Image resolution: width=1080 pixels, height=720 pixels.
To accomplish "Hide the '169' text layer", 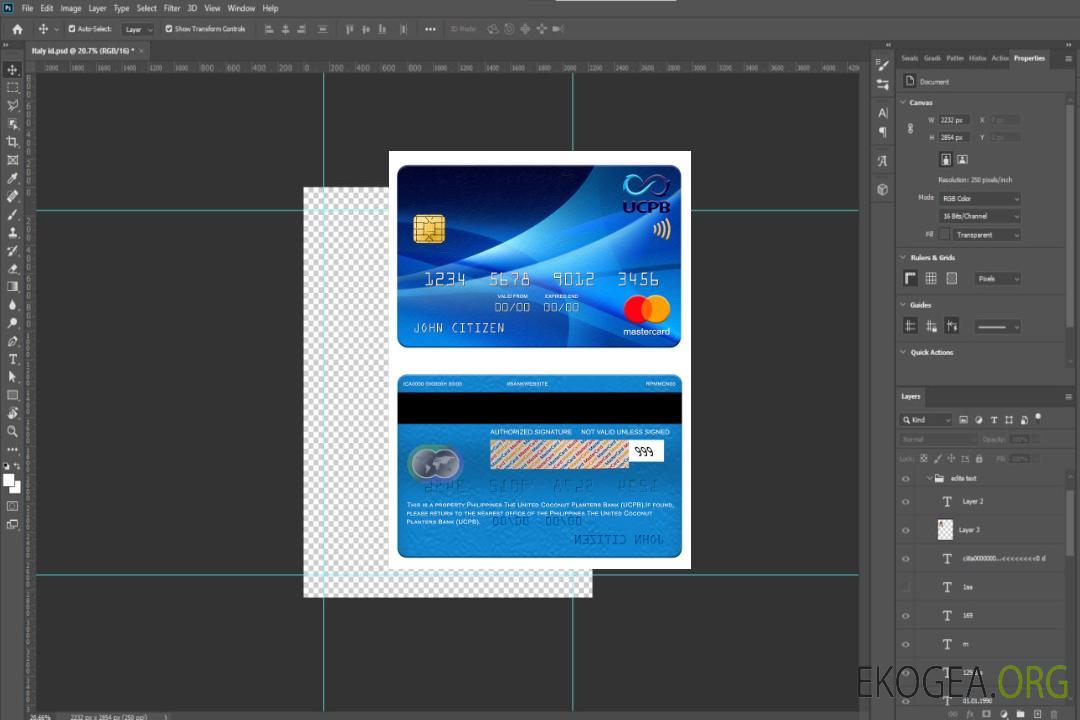I will tap(906, 616).
